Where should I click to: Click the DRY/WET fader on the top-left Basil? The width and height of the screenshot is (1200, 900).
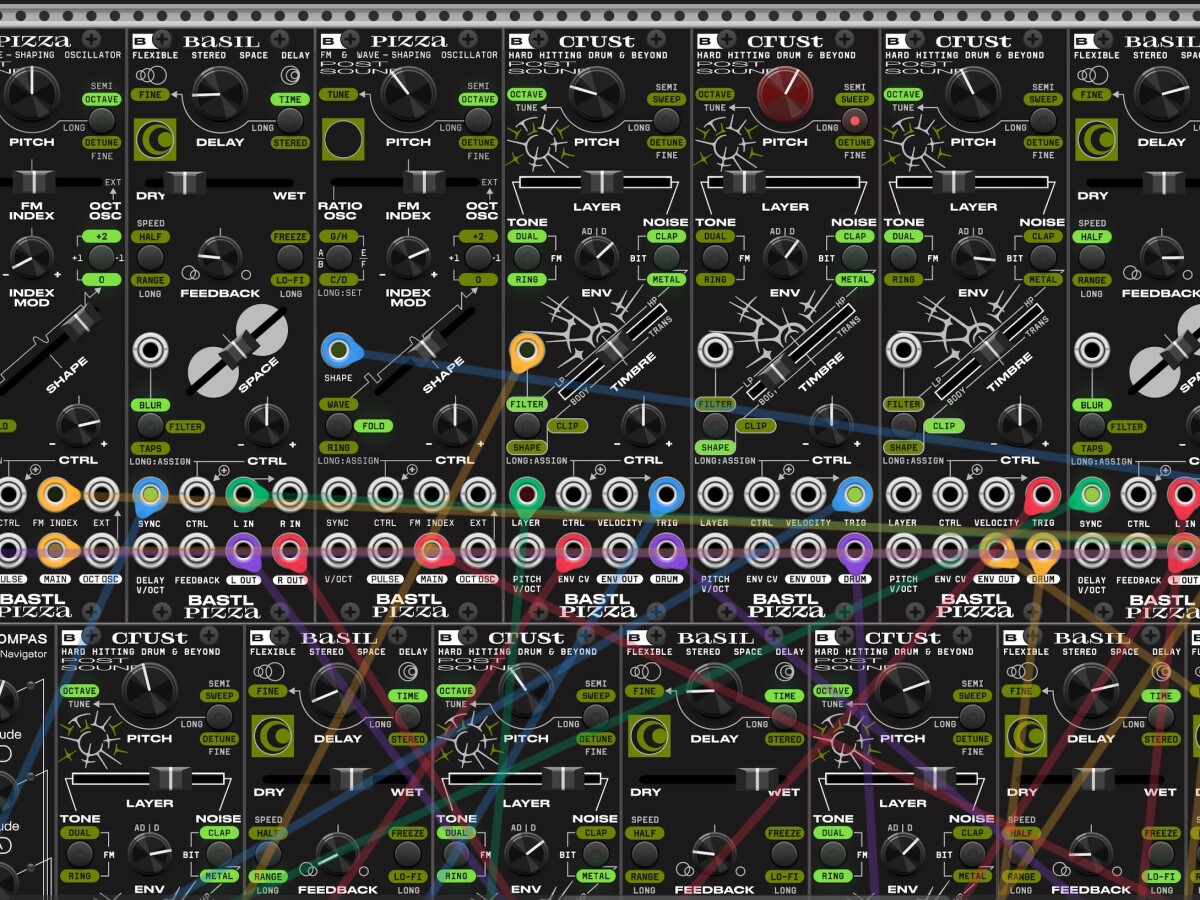pos(185,183)
